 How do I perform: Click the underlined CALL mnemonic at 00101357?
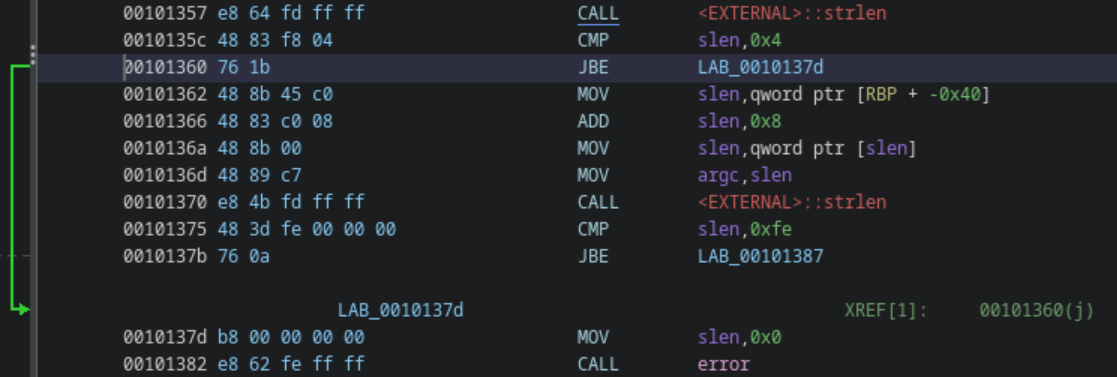tap(598, 14)
